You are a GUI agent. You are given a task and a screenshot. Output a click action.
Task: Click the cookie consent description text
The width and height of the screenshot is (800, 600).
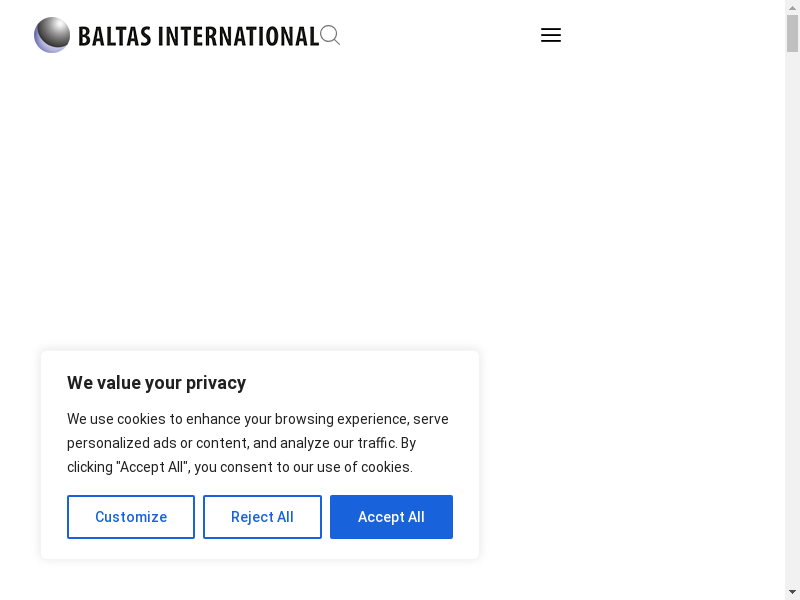[x=257, y=443]
